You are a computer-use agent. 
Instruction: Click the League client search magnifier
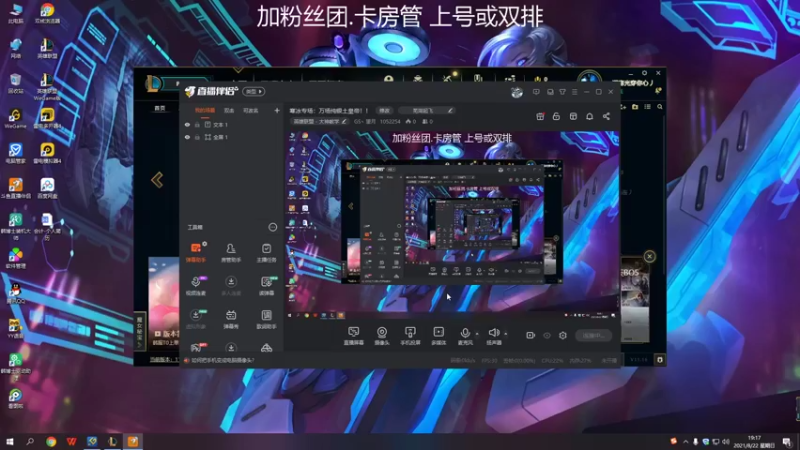click(660, 107)
